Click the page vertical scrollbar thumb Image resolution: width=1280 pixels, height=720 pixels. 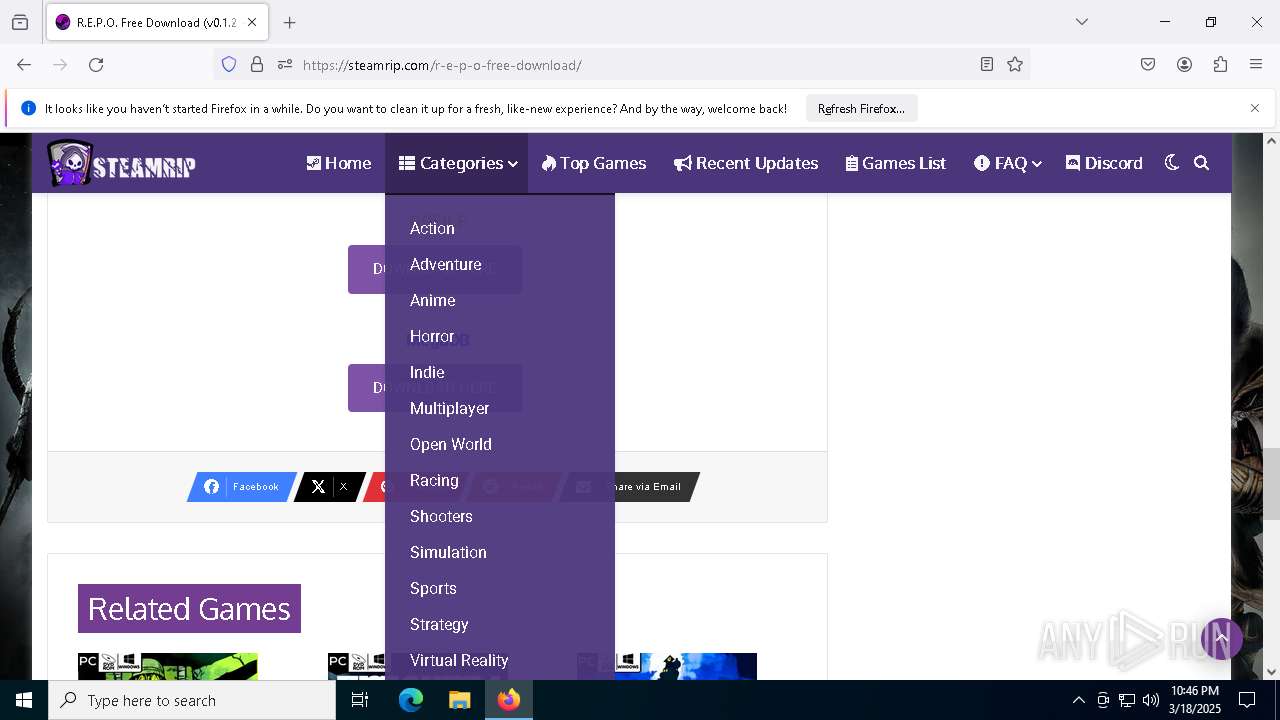click(x=1271, y=485)
